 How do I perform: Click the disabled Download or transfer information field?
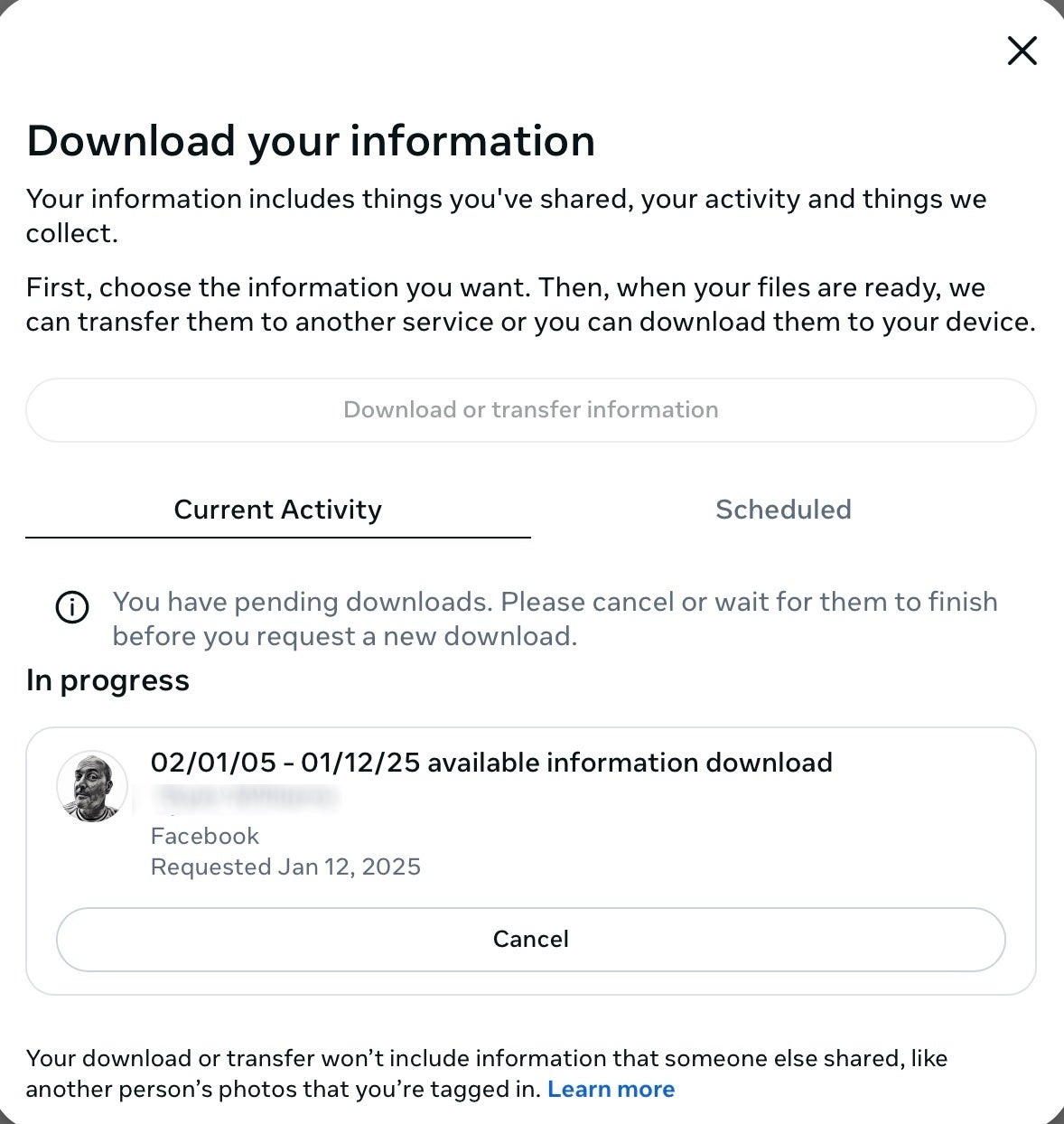pyautogui.click(x=531, y=409)
